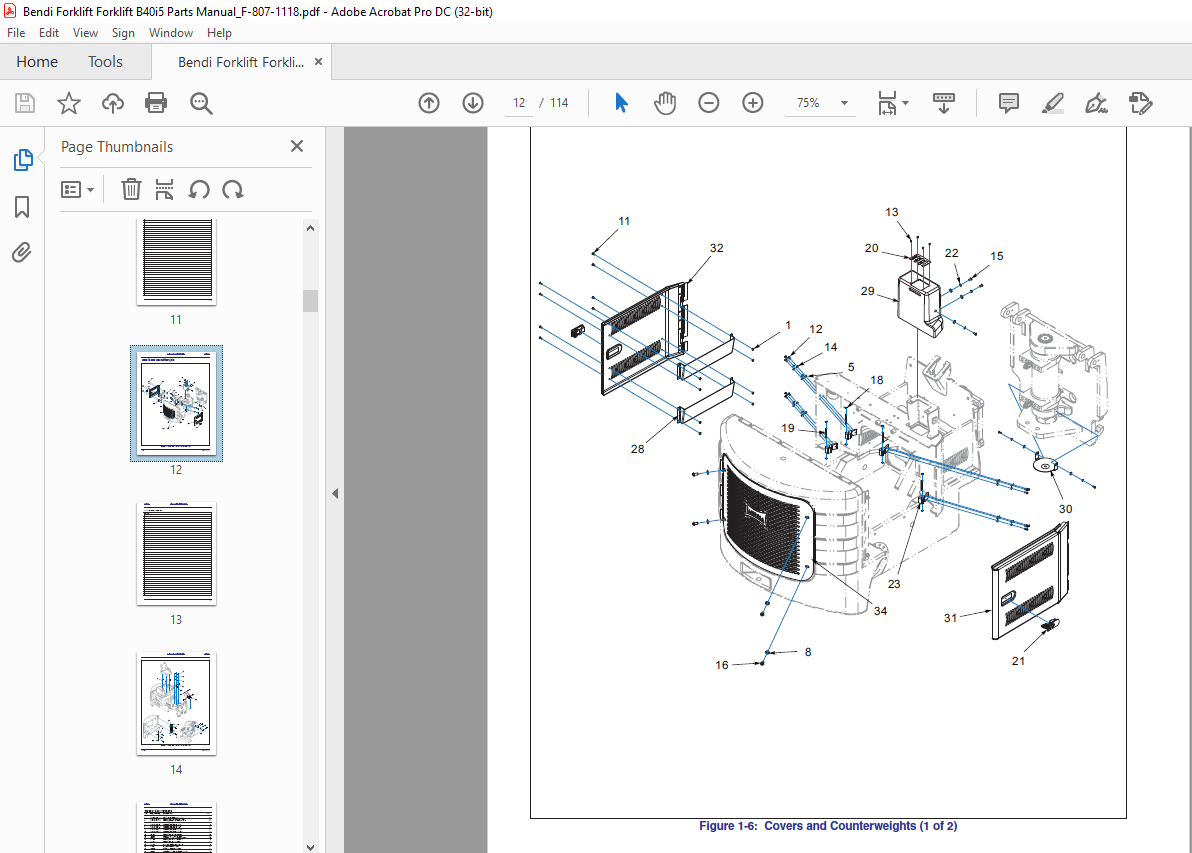Click the Save file icon

tap(25, 103)
